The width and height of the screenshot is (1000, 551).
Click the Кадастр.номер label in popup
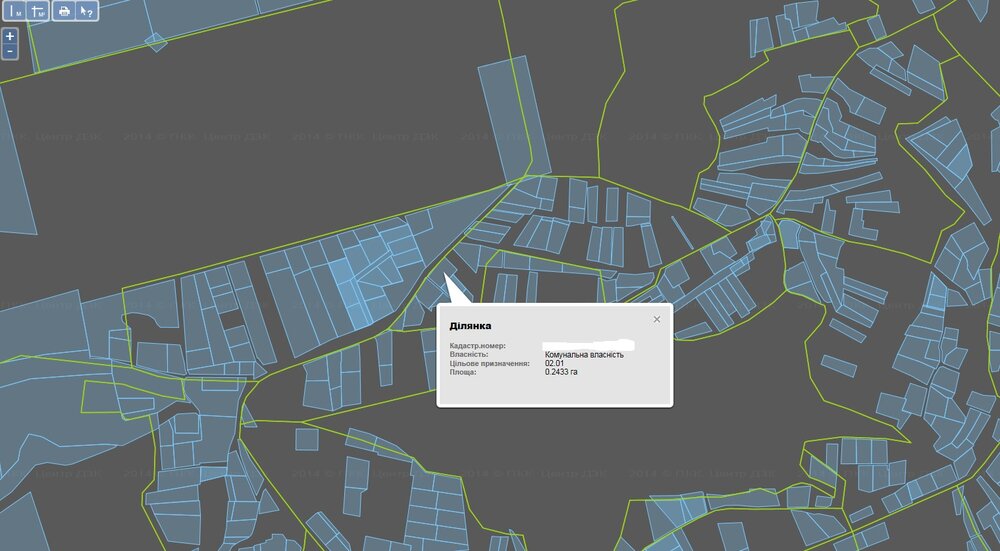(478, 346)
